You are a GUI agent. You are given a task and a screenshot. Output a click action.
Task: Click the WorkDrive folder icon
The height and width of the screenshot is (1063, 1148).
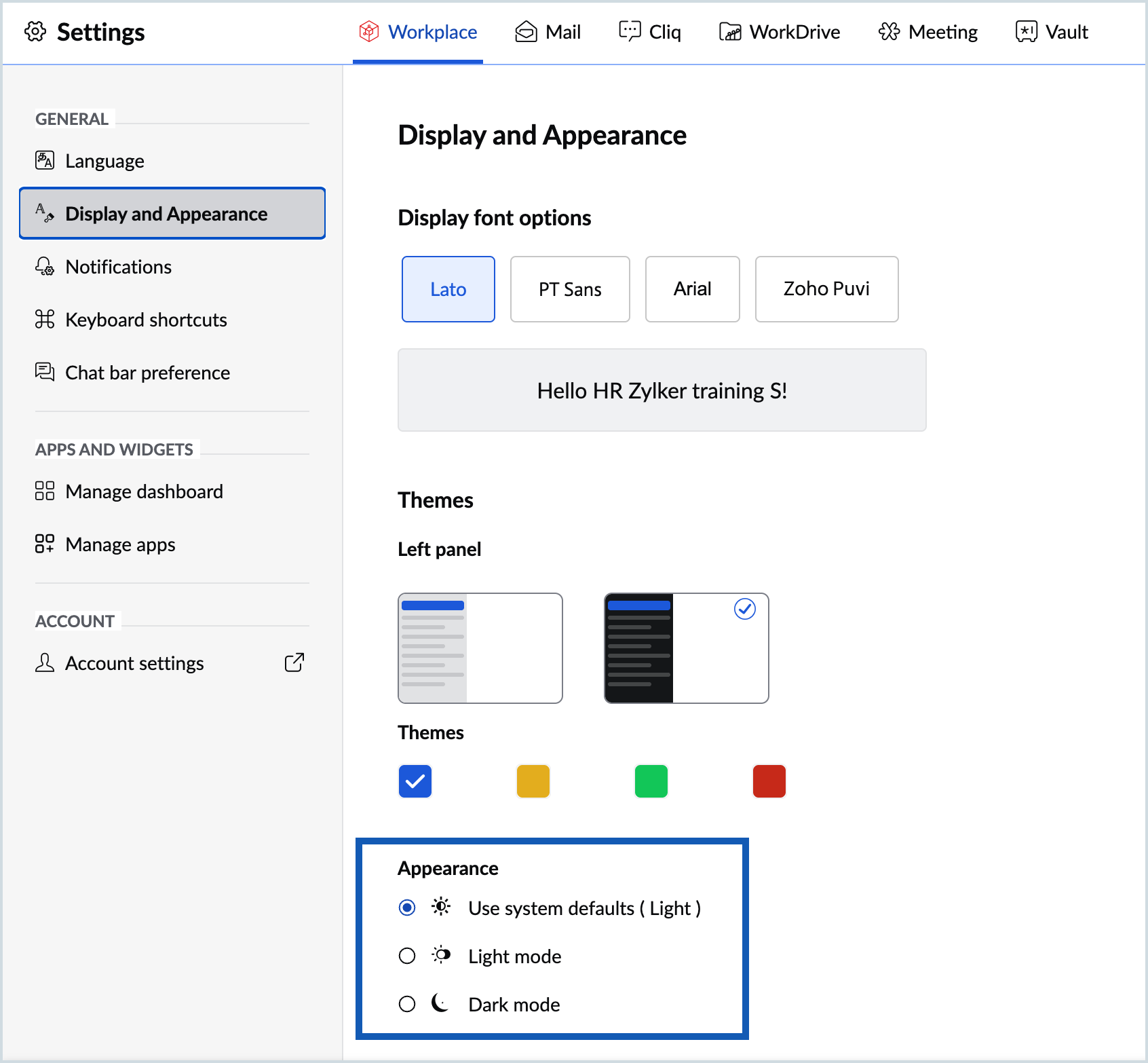[730, 32]
